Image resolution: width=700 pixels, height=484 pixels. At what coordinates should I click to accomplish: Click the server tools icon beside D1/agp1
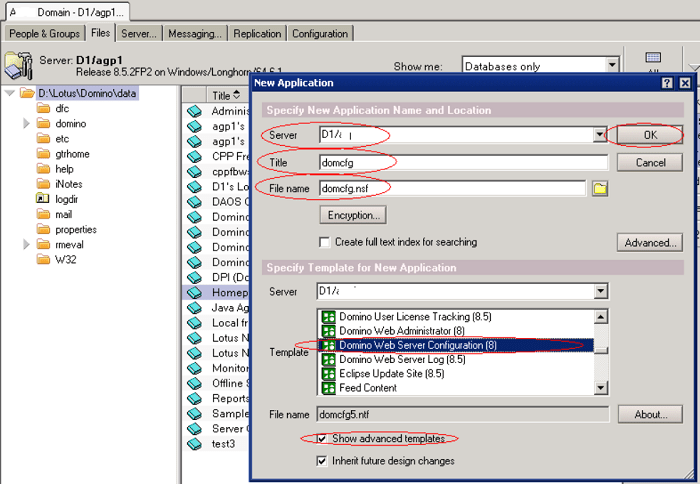18,65
